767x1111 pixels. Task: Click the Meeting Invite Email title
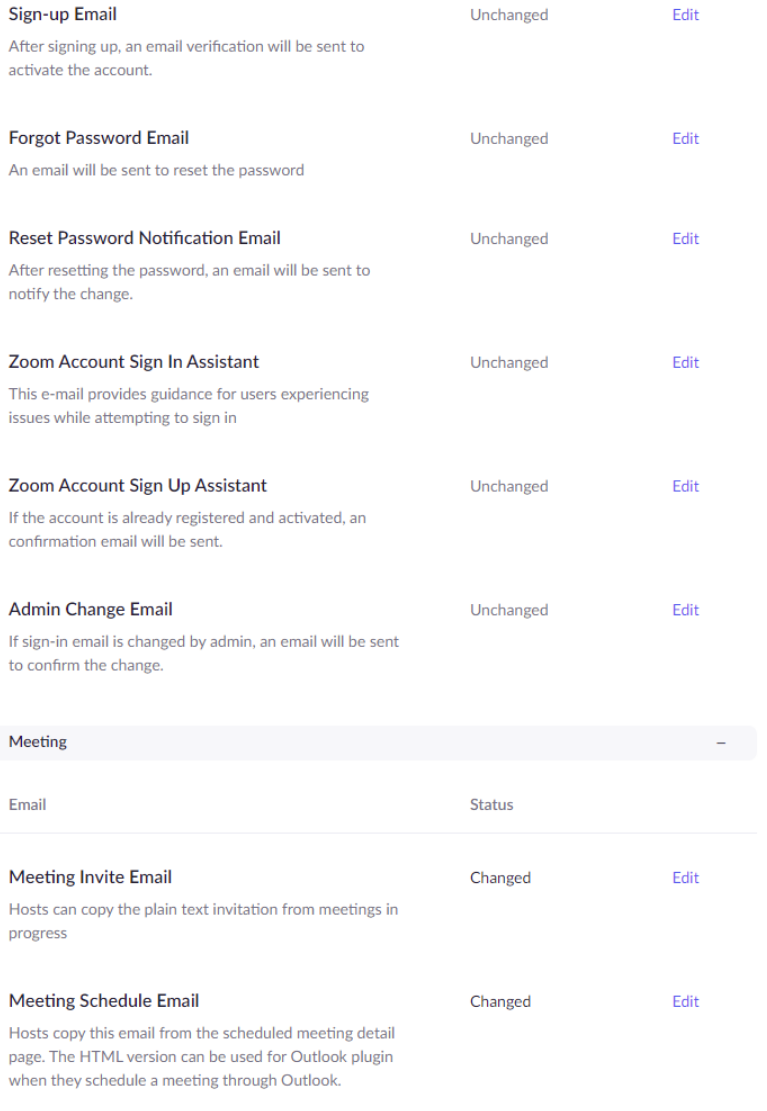point(90,877)
